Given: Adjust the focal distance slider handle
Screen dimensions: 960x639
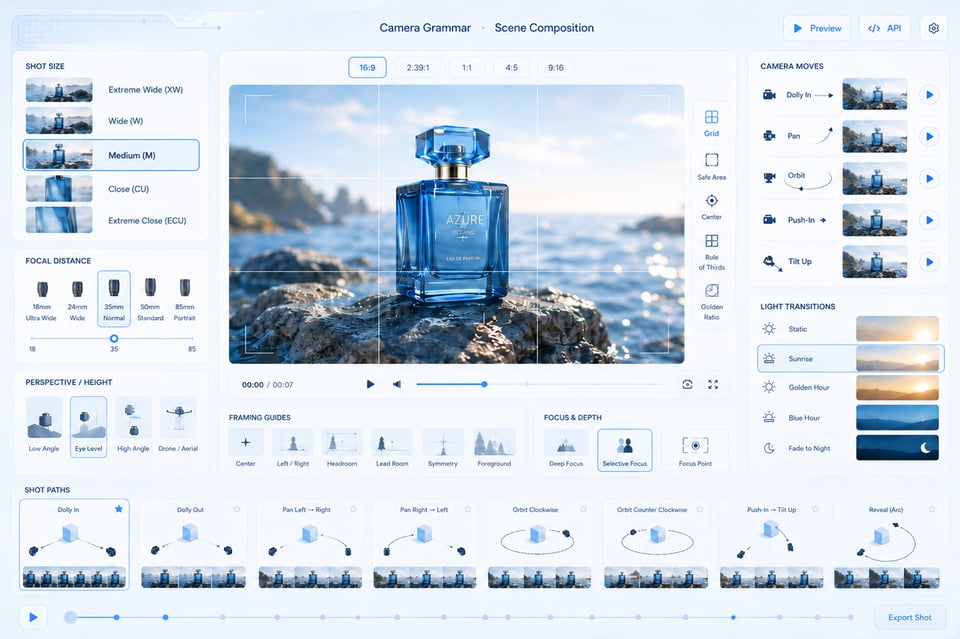Looking at the screenshot, I should pos(114,338).
